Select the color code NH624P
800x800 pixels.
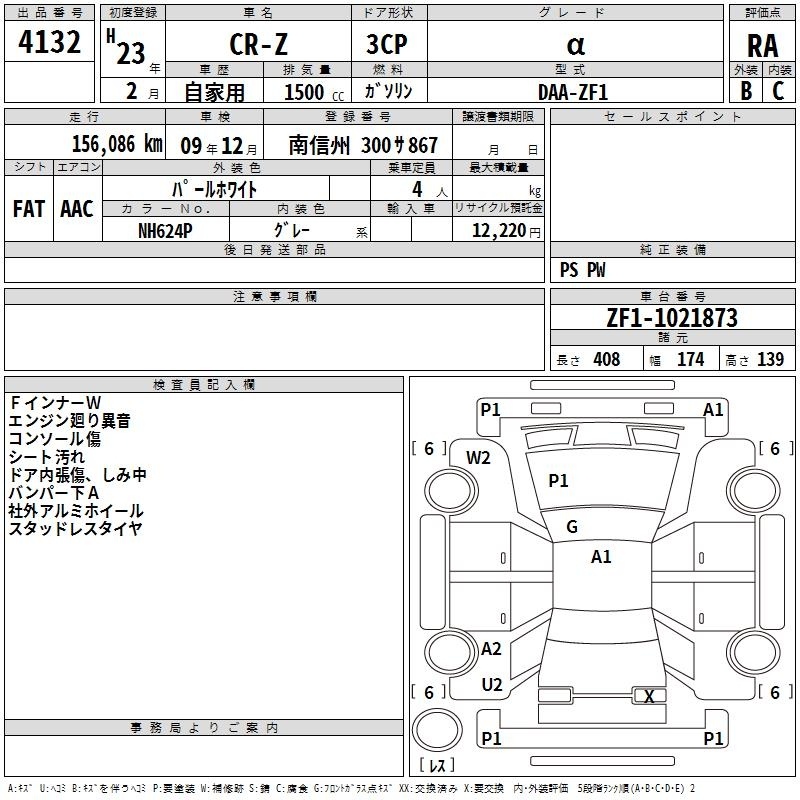coord(166,230)
